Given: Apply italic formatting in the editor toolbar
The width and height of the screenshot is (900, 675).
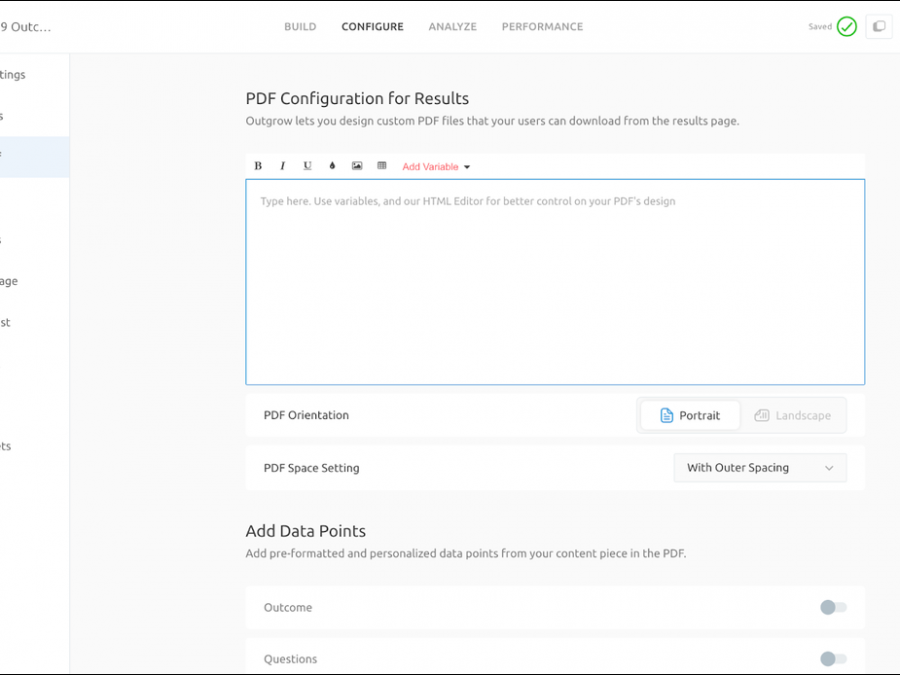Looking at the screenshot, I should tap(282, 166).
